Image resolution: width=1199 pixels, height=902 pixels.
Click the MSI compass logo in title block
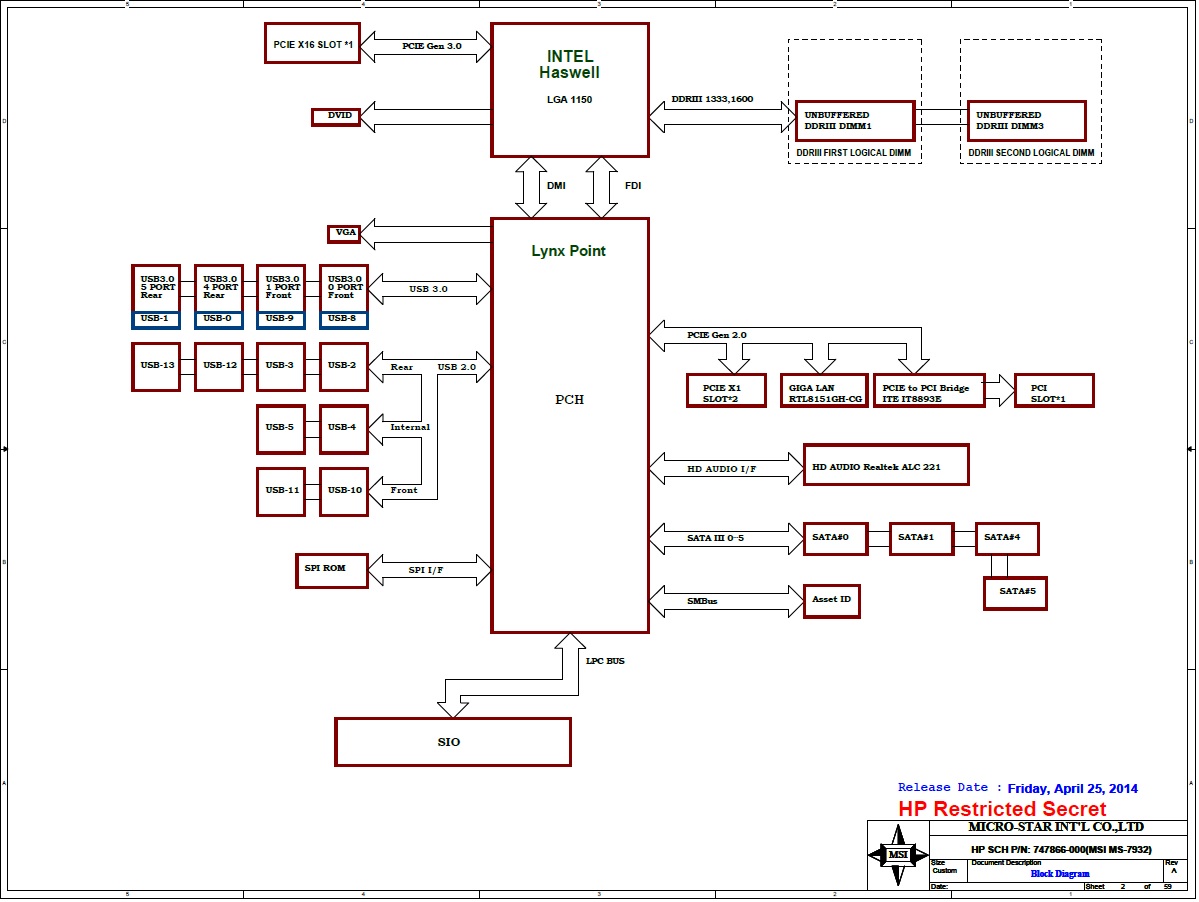897,855
